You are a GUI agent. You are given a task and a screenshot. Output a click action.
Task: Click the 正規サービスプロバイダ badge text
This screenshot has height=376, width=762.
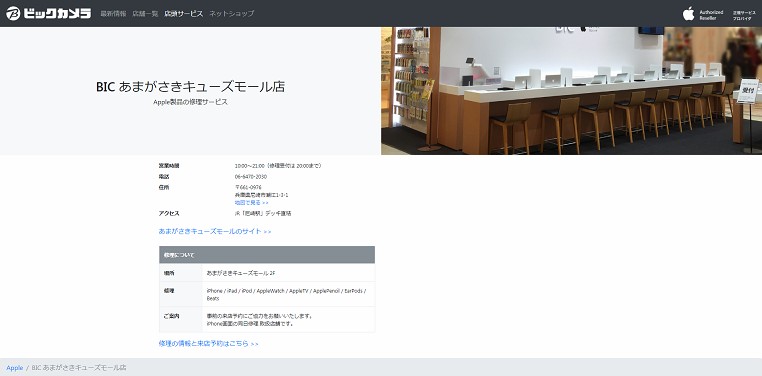point(744,15)
